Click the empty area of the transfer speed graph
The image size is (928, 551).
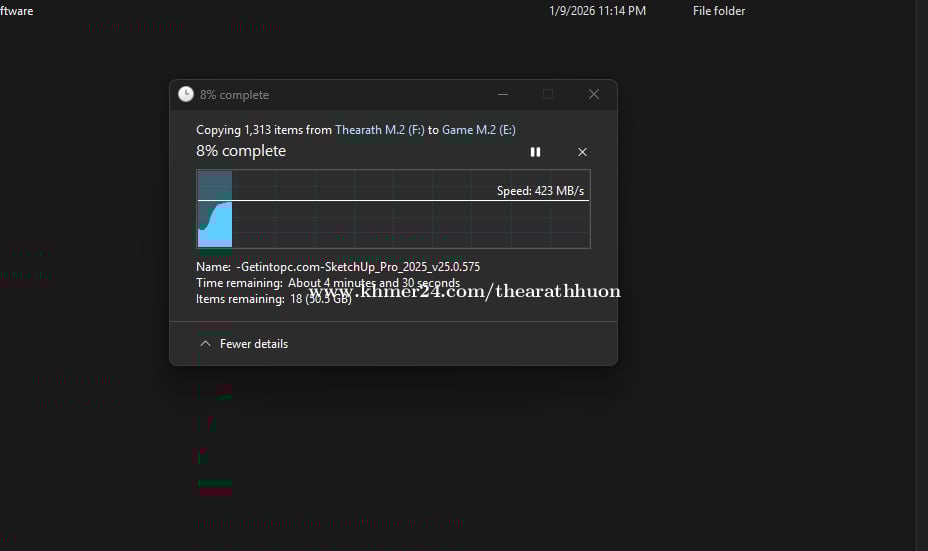(410, 225)
